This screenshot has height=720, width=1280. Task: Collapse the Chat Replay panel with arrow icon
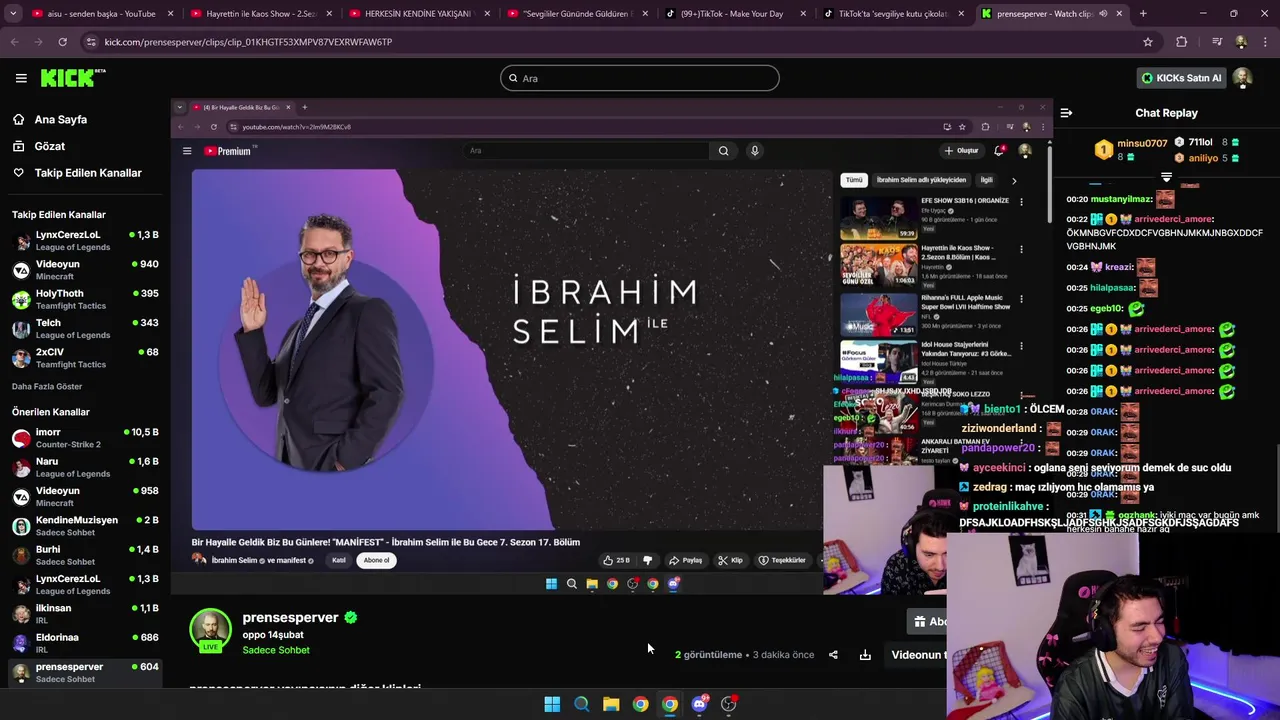tap(1066, 113)
